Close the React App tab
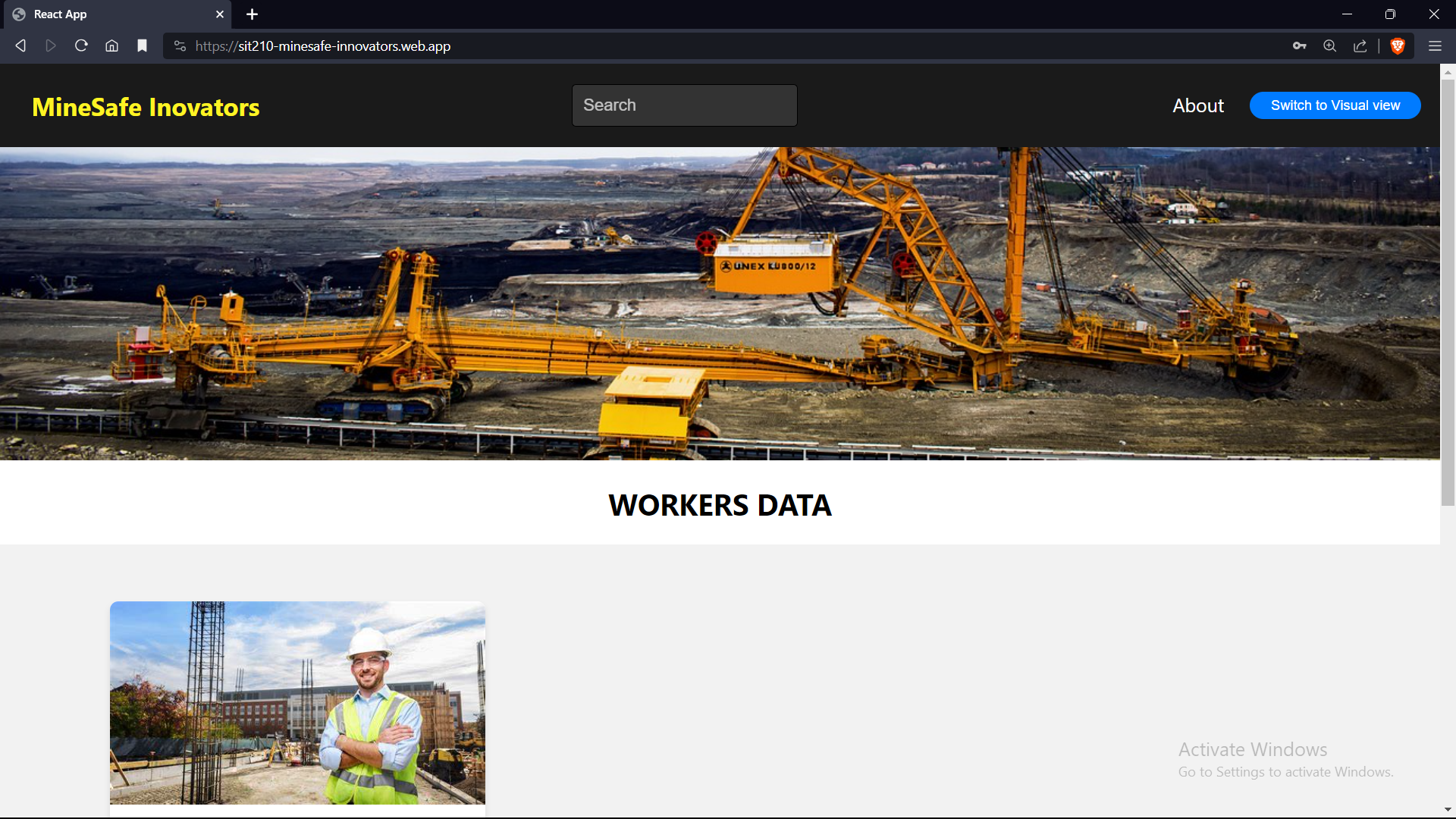 [220, 14]
